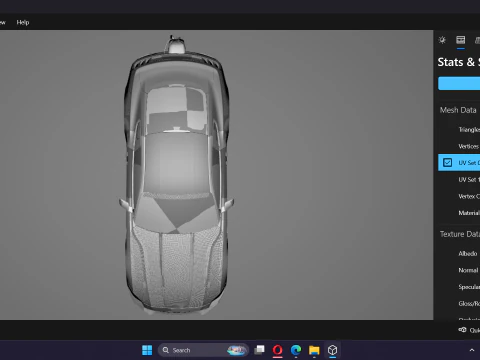Open the Help menu
Image resolution: width=480 pixels, height=360 pixels.
[x=23, y=22]
